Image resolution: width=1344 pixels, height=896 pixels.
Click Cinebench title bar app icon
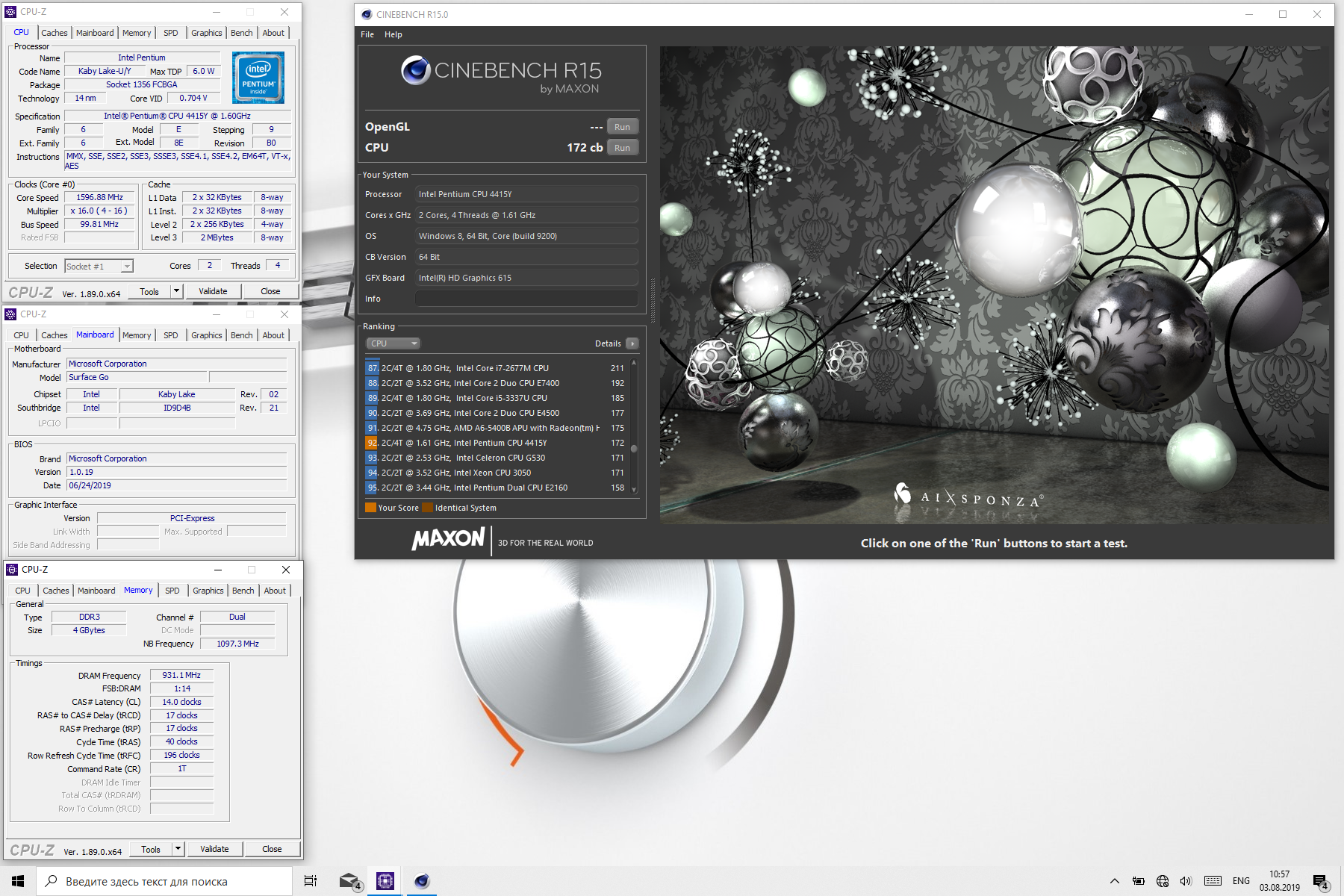pos(367,14)
